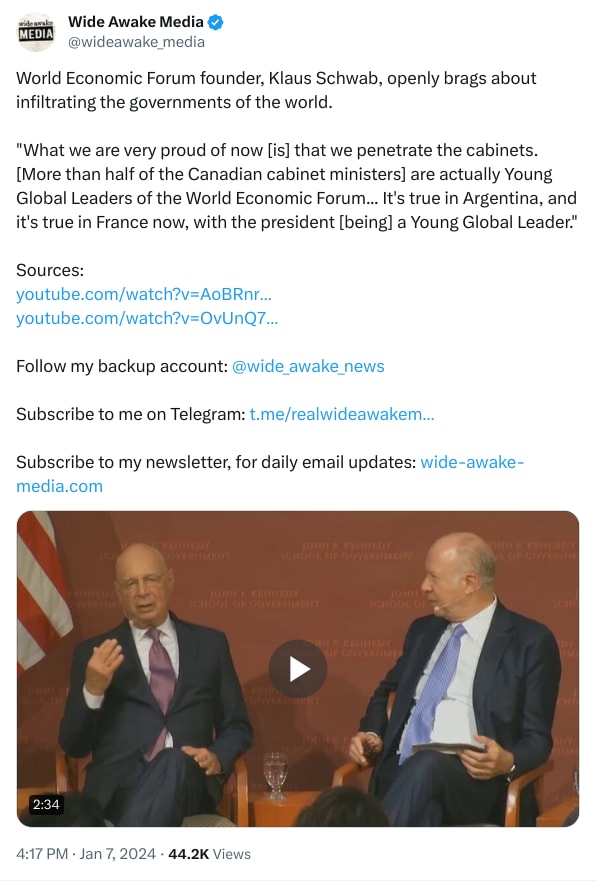Open the first YouTube source link (AoBRnr)
Image resolution: width=611 pixels, height=881 pixels.
point(144,294)
